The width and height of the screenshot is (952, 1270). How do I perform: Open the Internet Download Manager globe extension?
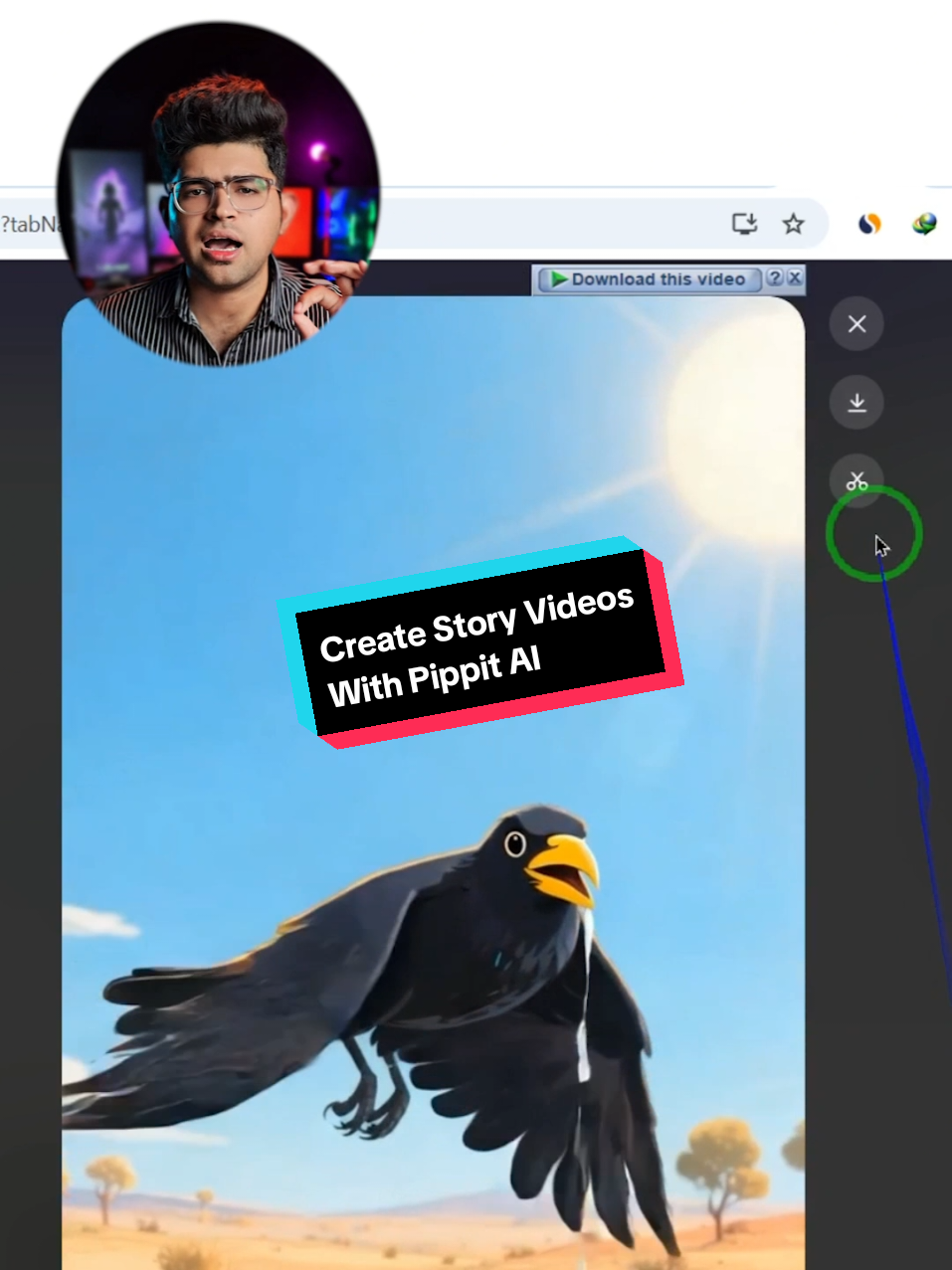[x=924, y=224]
